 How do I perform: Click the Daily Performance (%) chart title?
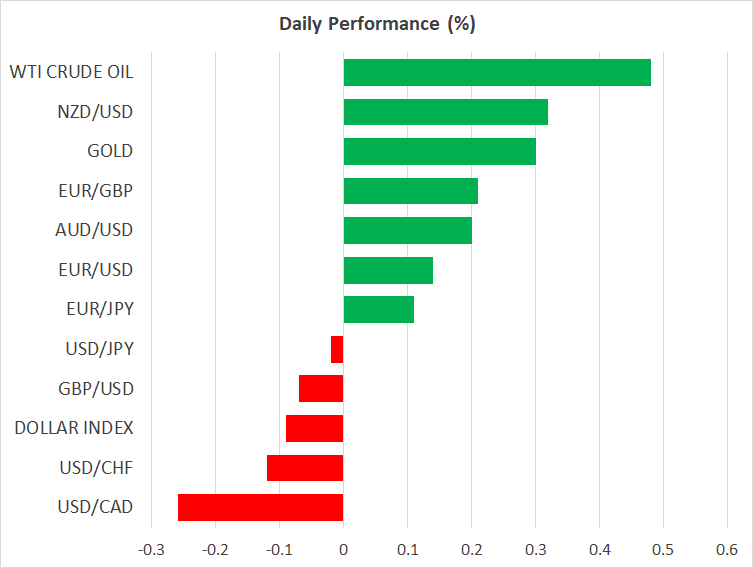376,23
